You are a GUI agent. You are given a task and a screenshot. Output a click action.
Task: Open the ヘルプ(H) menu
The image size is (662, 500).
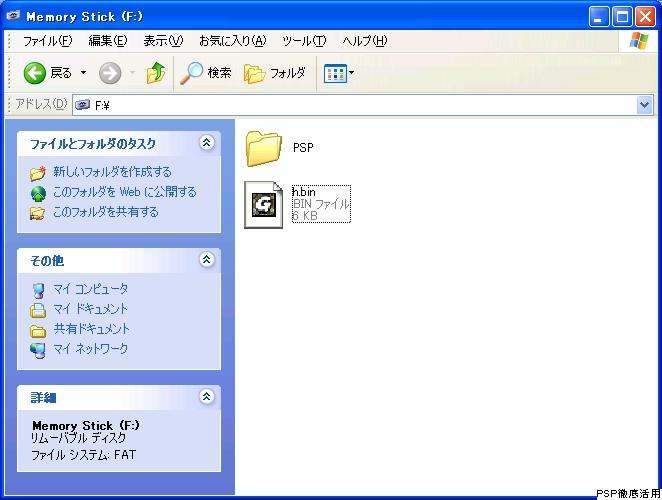[365, 41]
